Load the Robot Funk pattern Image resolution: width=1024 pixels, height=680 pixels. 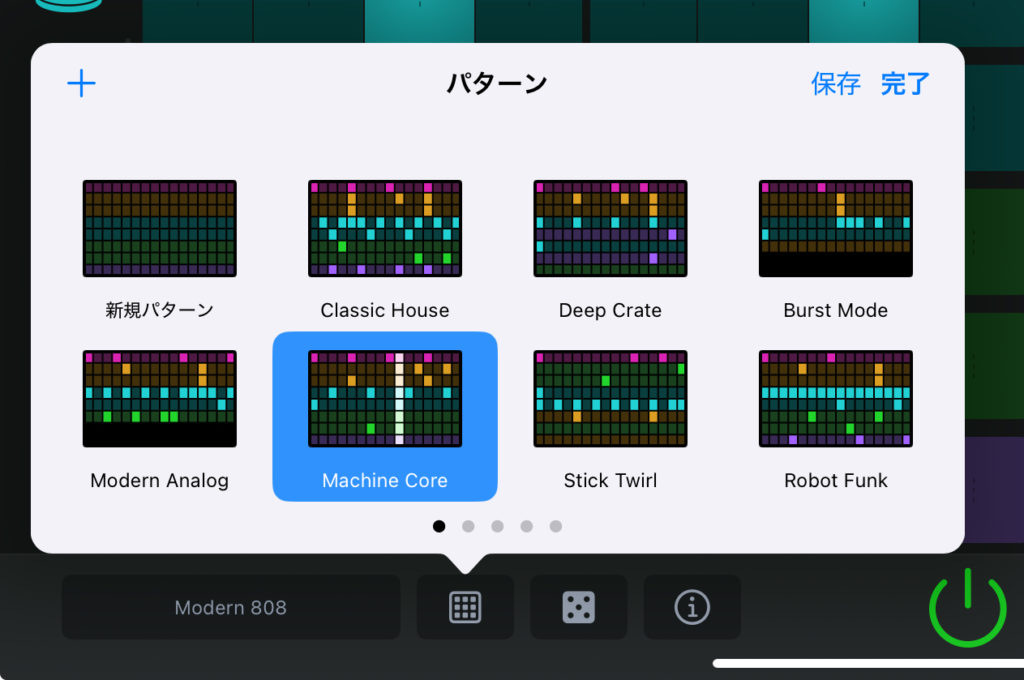click(x=836, y=399)
